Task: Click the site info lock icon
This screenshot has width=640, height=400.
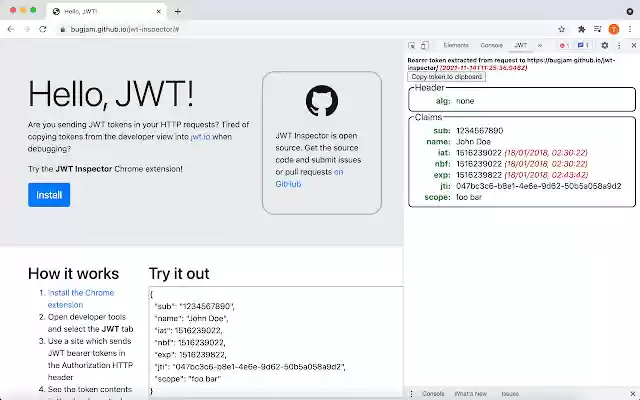Action: click(x=62, y=29)
